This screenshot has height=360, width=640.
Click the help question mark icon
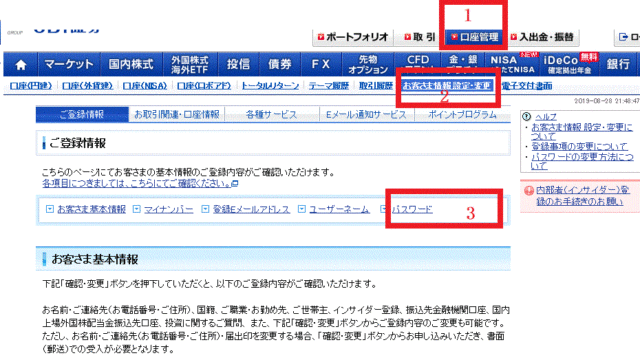click(527, 117)
